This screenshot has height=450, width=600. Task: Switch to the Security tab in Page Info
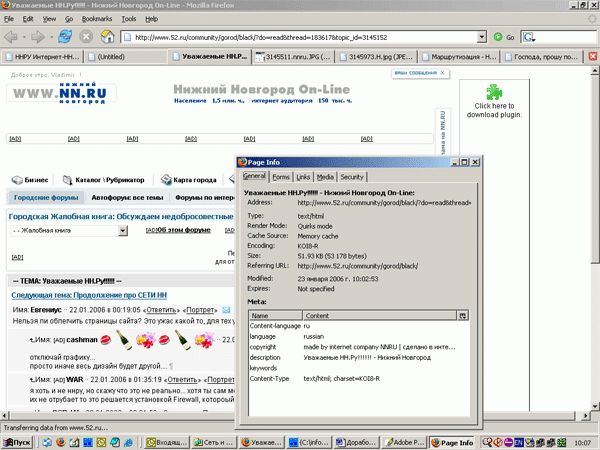352,176
